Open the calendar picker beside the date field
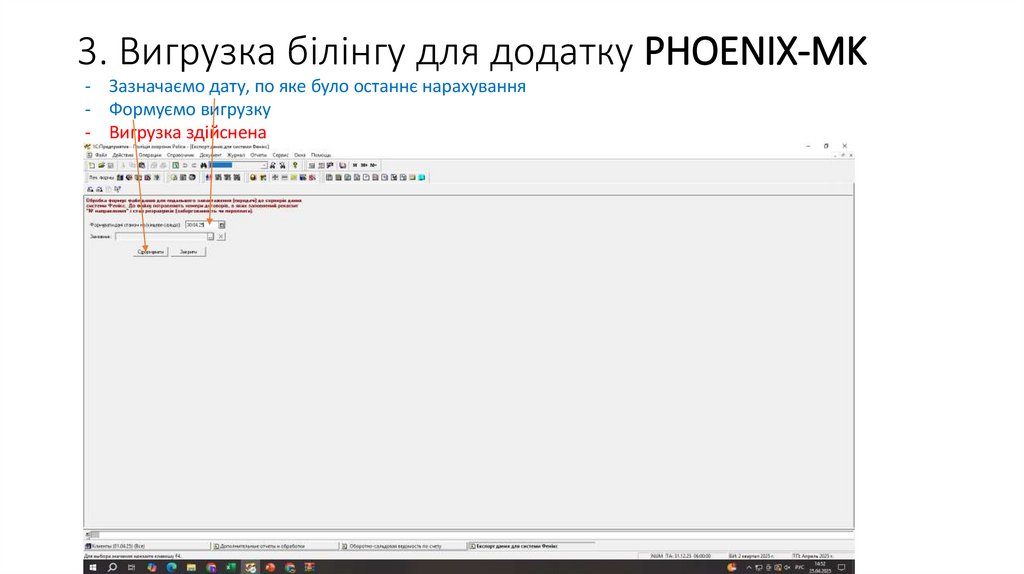Image resolution: width=1024 pixels, height=574 pixels. (221, 225)
